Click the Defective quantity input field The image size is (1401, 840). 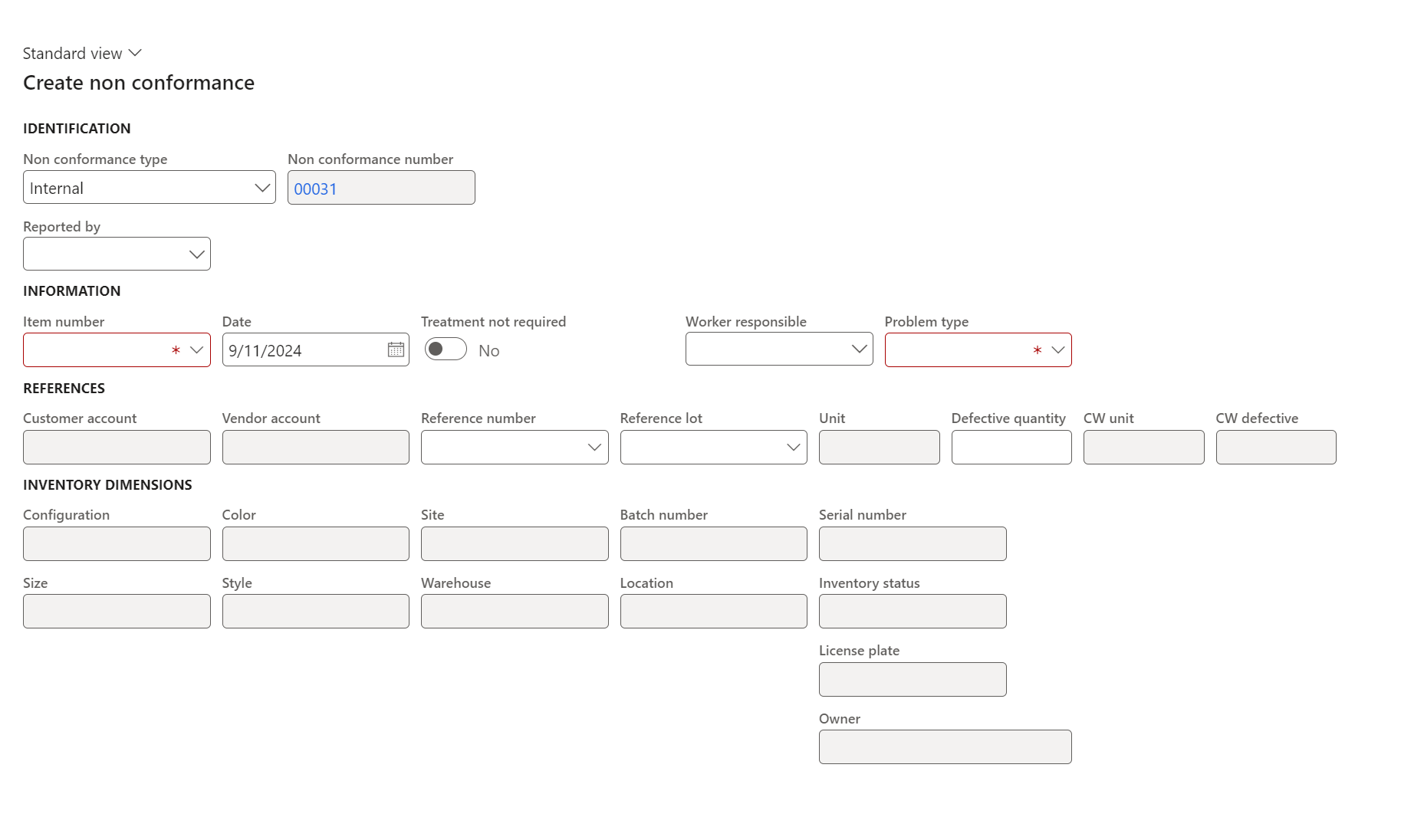(x=1011, y=447)
